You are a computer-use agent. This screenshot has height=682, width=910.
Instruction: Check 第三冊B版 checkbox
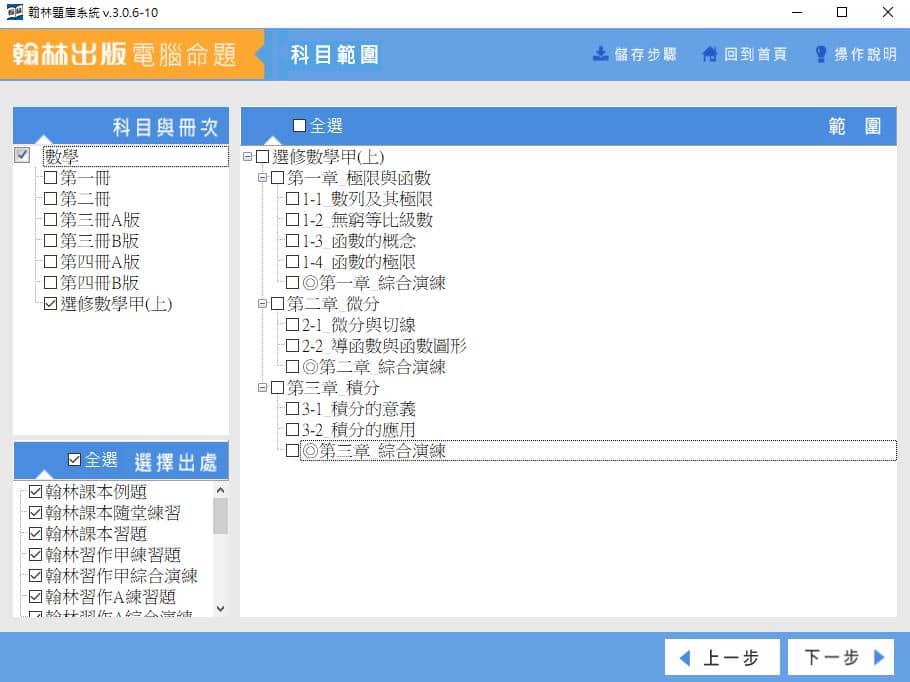[x=50, y=240]
